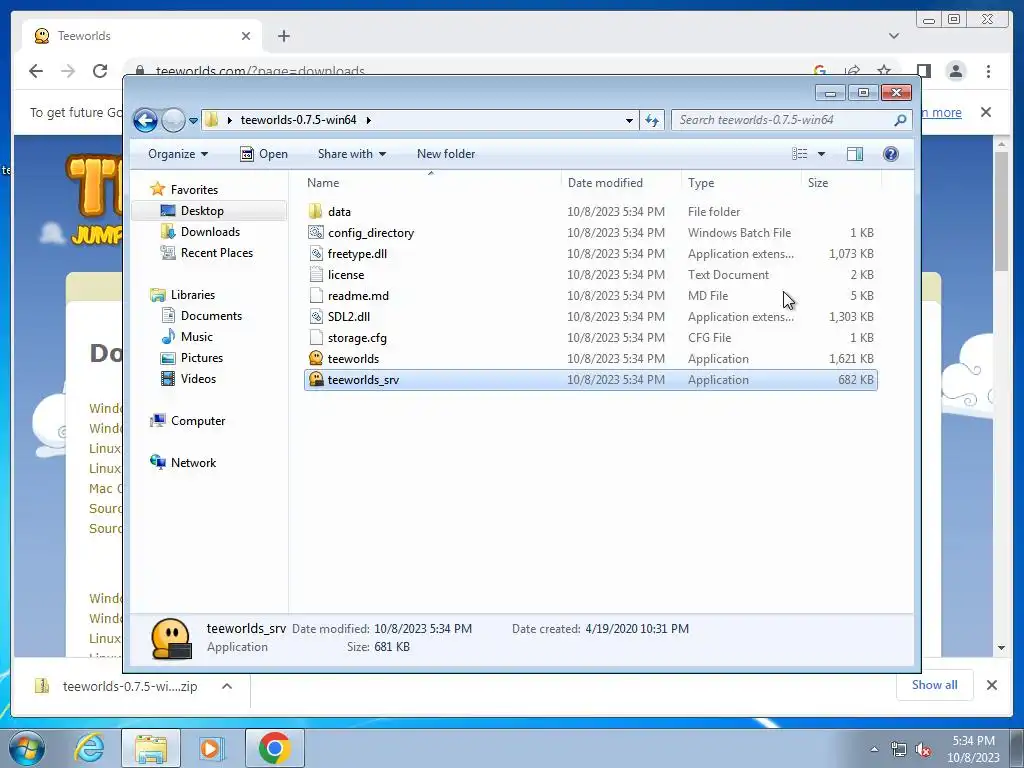
Task: Select the config_directory batch file icon
Action: click(x=315, y=232)
